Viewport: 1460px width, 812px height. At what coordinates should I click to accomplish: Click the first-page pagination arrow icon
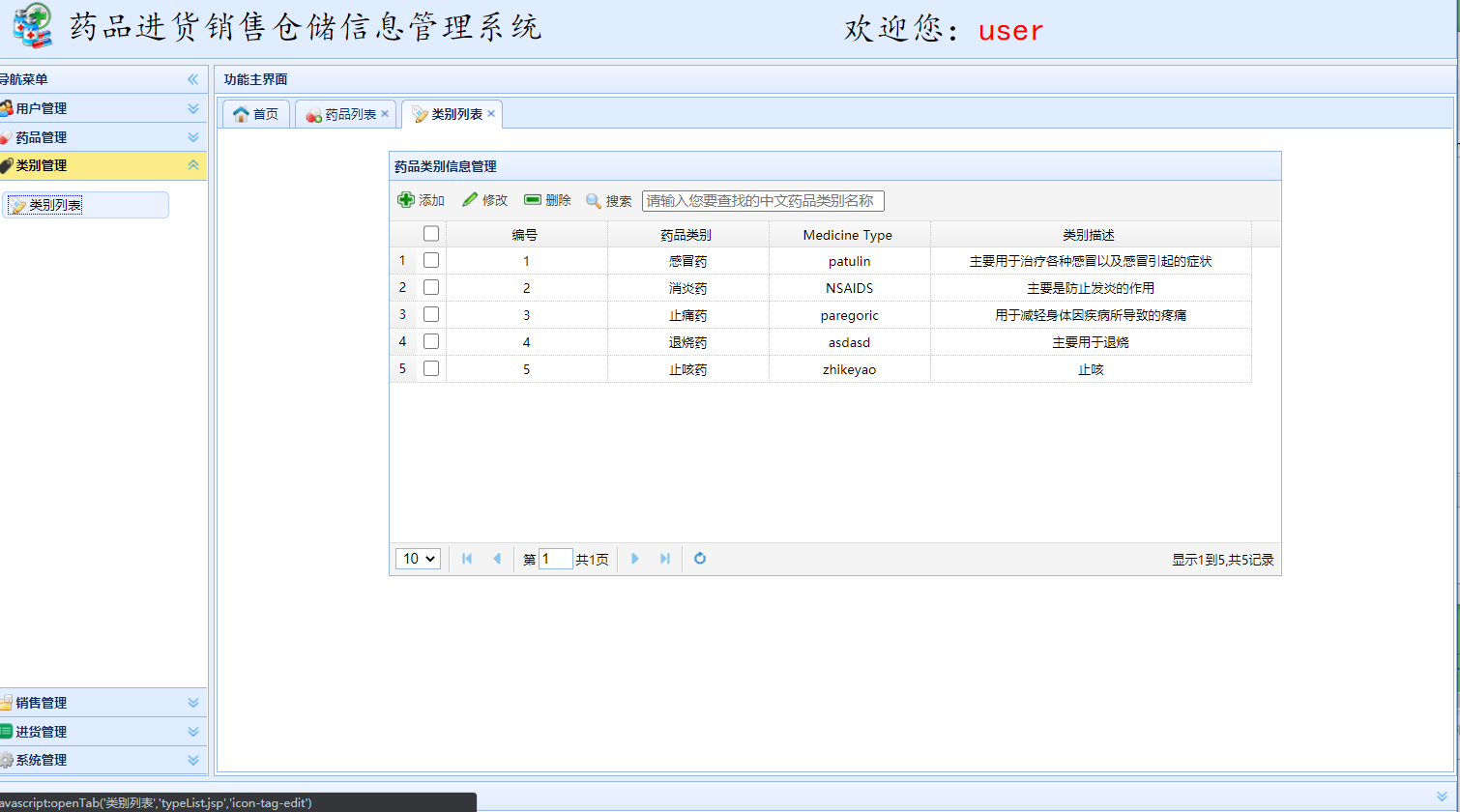466,559
